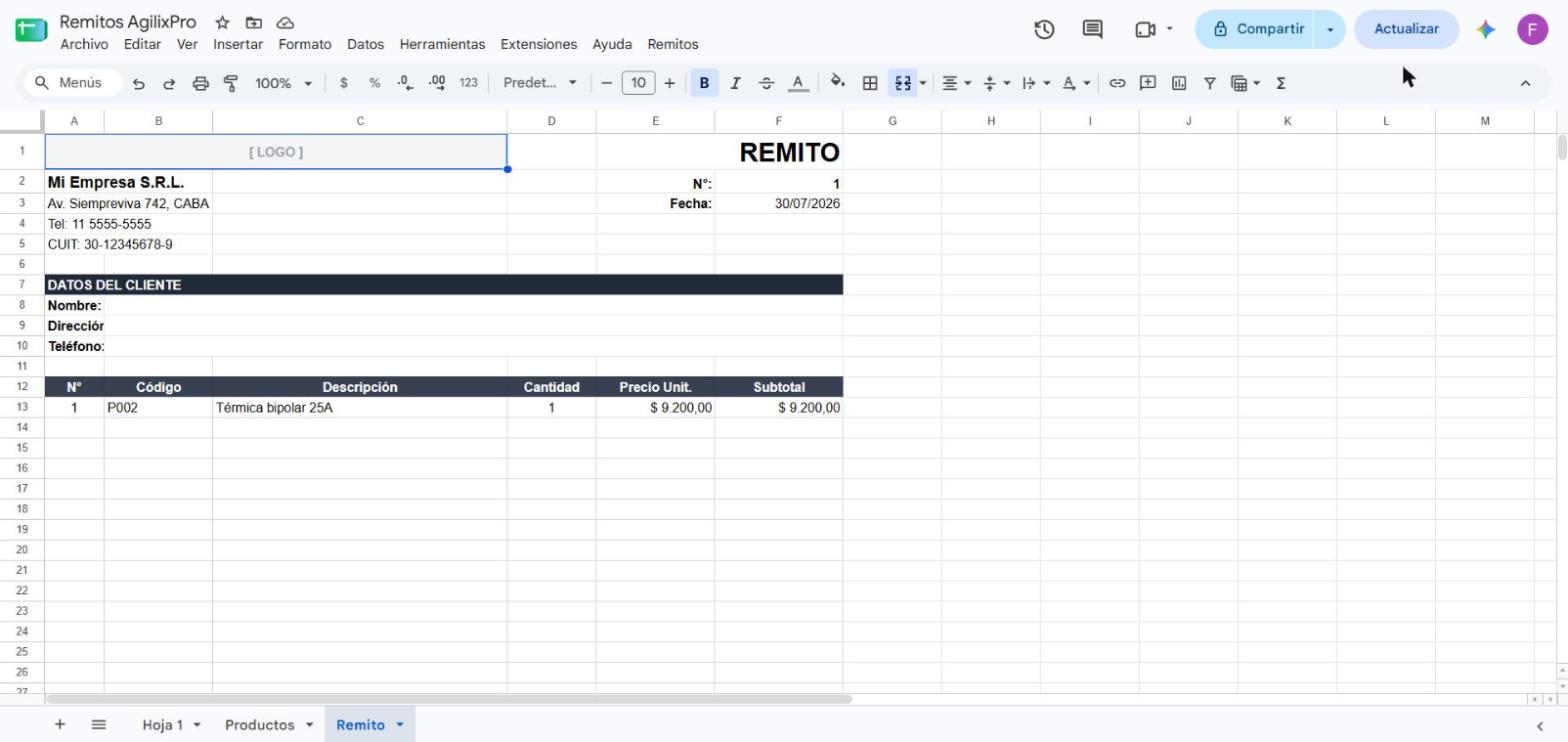Insert a link

click(1117, 83)
